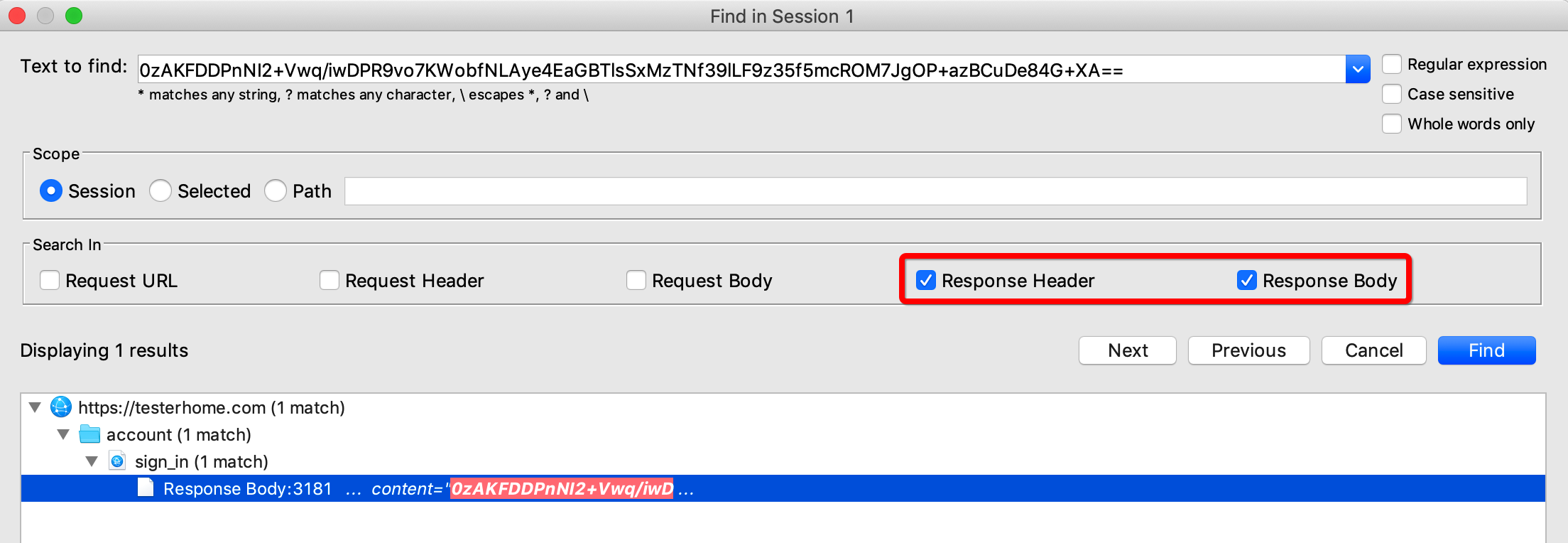This screenshot has height=543, width=1568.
Task: Click the account folder icon
Action: coord(89,434)
